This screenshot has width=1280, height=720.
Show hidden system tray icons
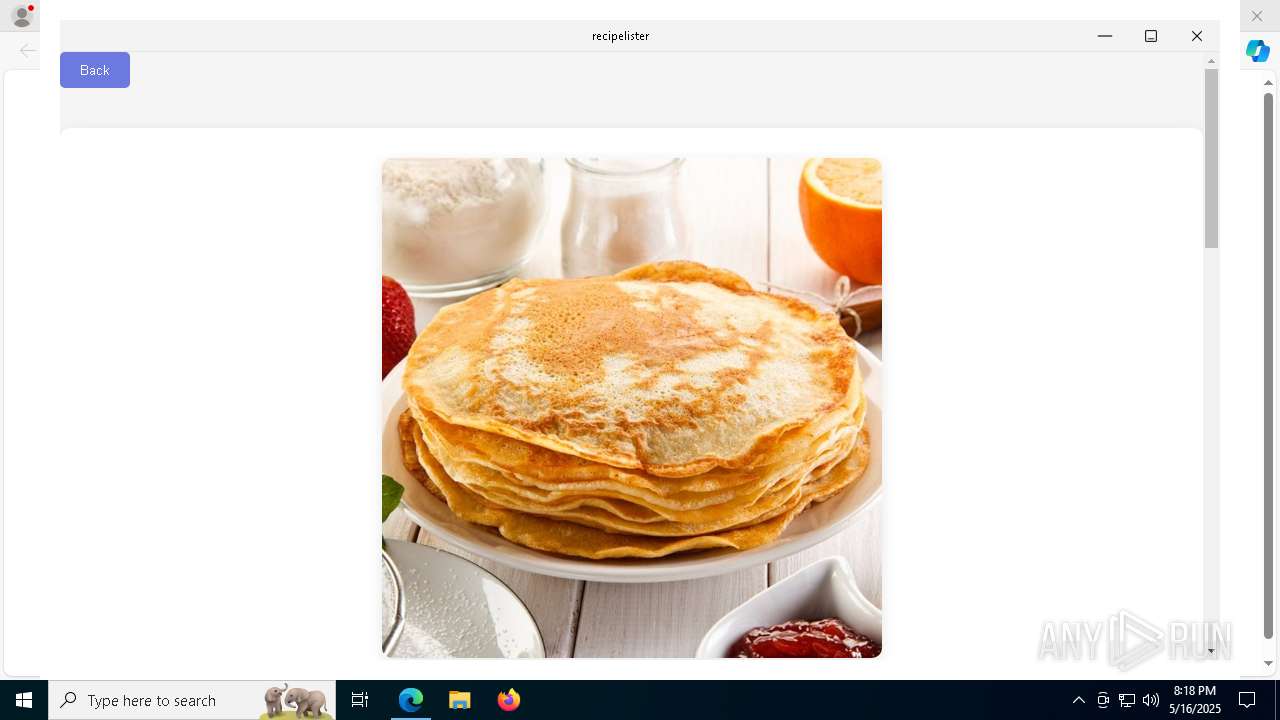click(1079, 700)
